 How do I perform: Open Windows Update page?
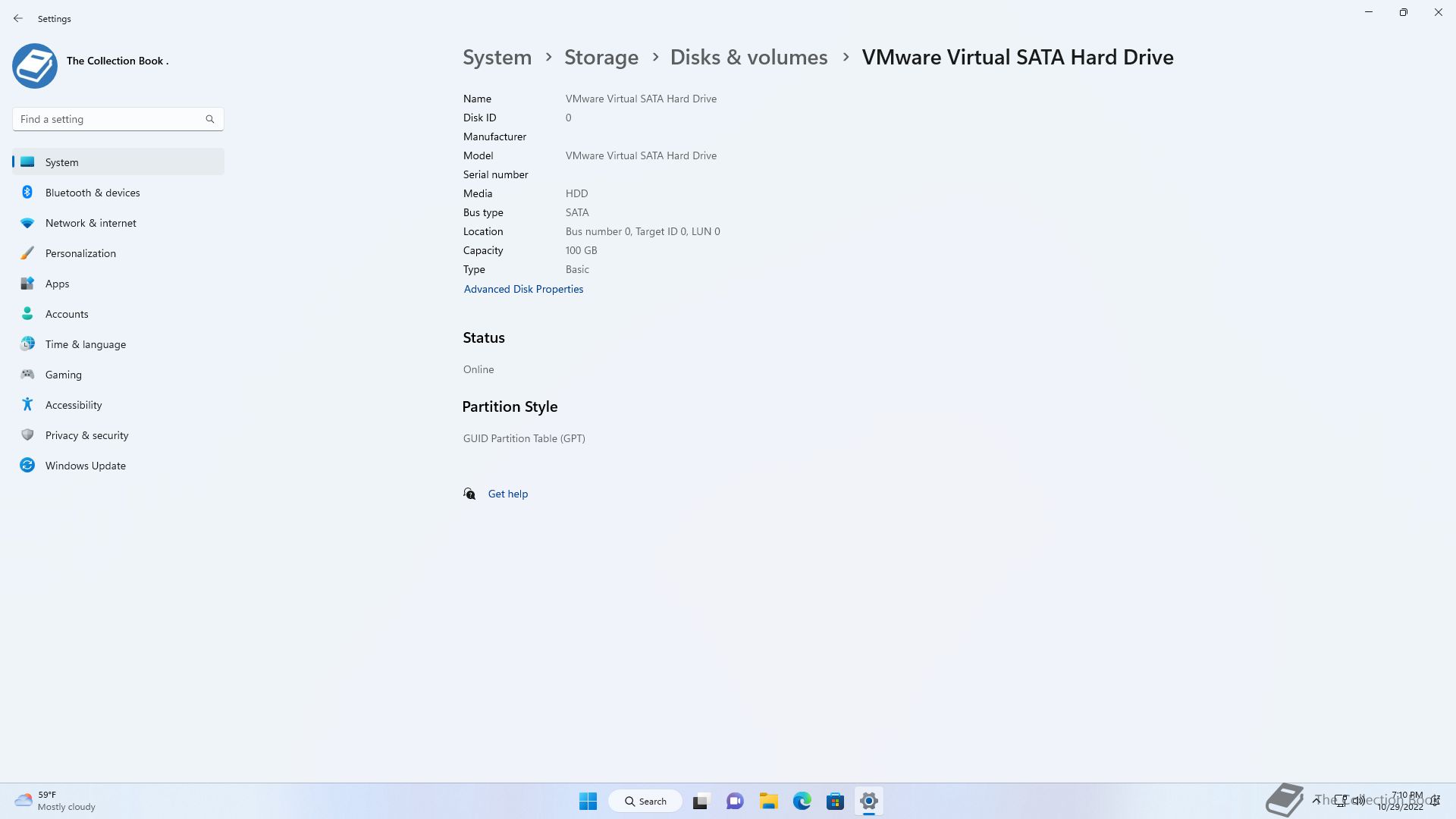[118, 466]
